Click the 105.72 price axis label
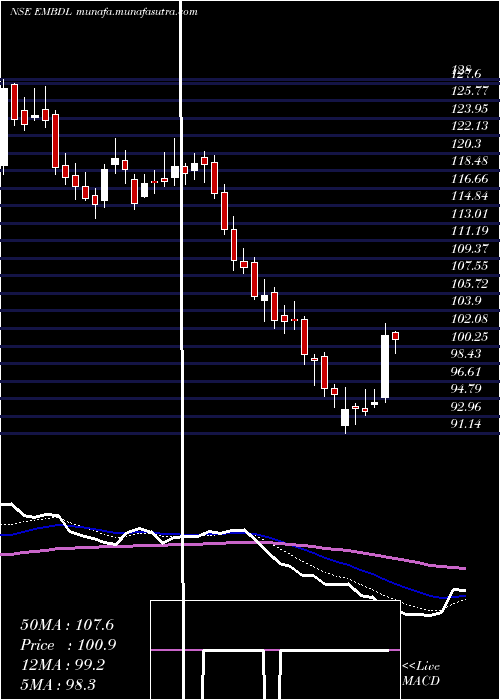 pos(469,284)
